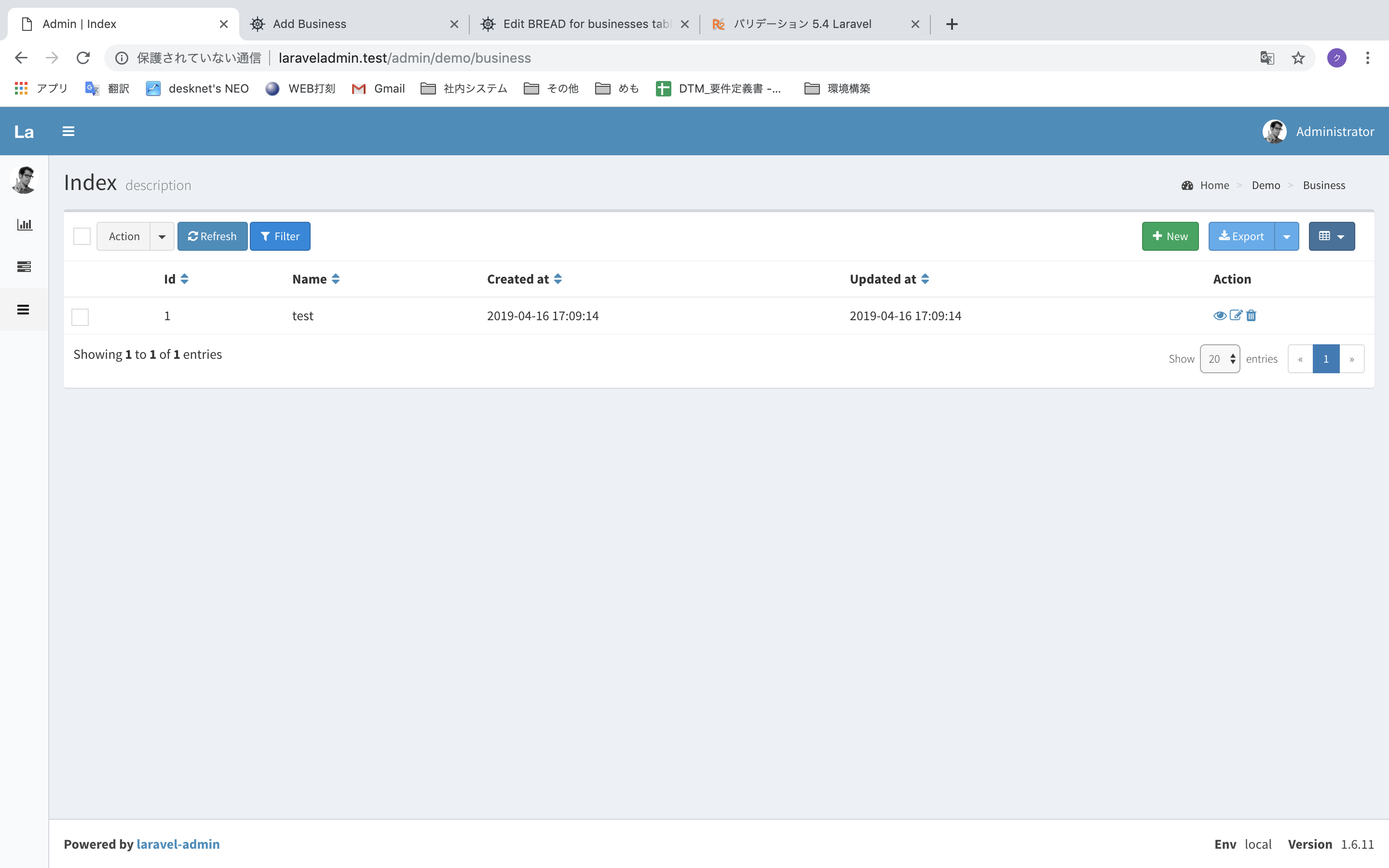Check the checkbox for row 1
The image size is (1389, 868).
81,317
